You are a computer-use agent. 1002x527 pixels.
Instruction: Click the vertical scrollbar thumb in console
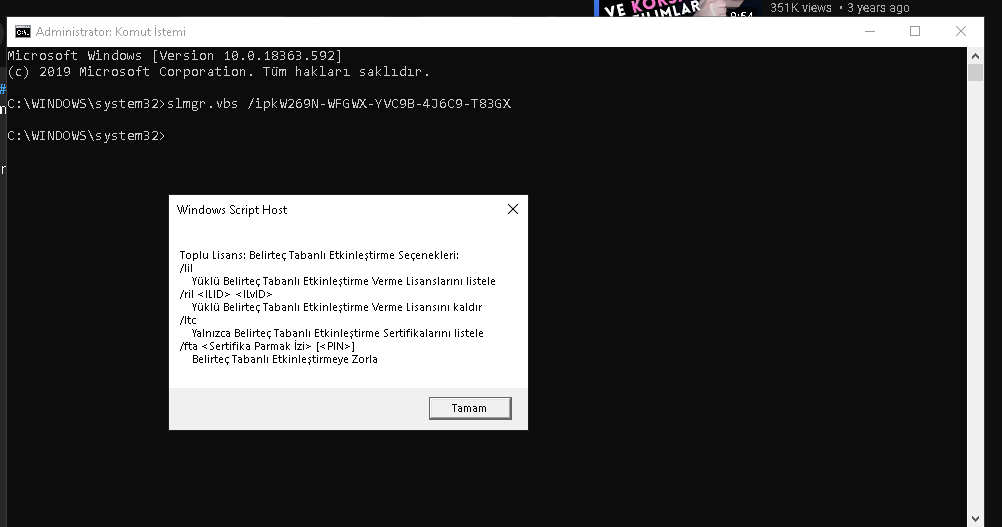[975, 72]
